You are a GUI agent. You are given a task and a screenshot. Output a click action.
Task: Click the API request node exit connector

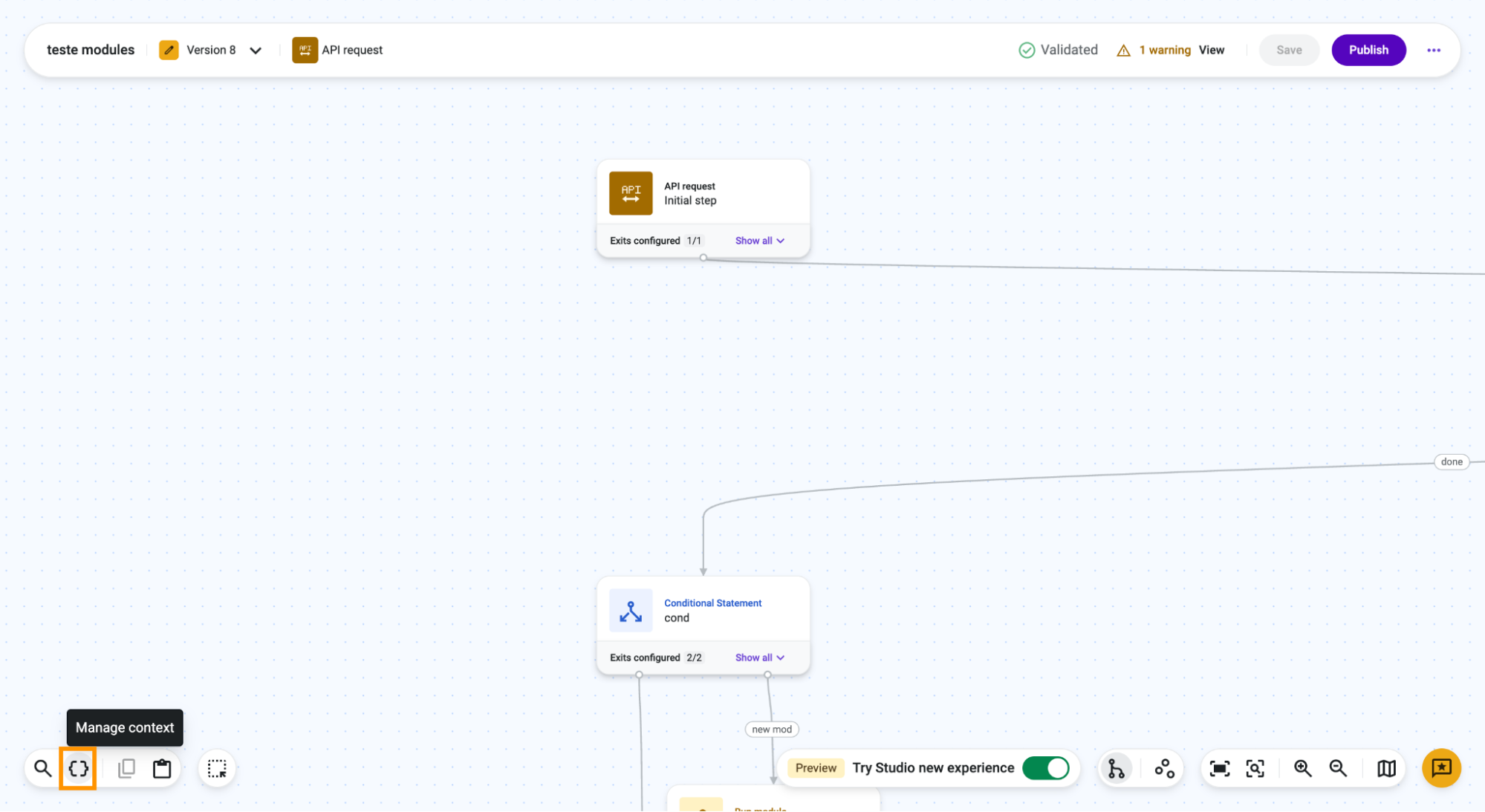[x=703, y=258]
